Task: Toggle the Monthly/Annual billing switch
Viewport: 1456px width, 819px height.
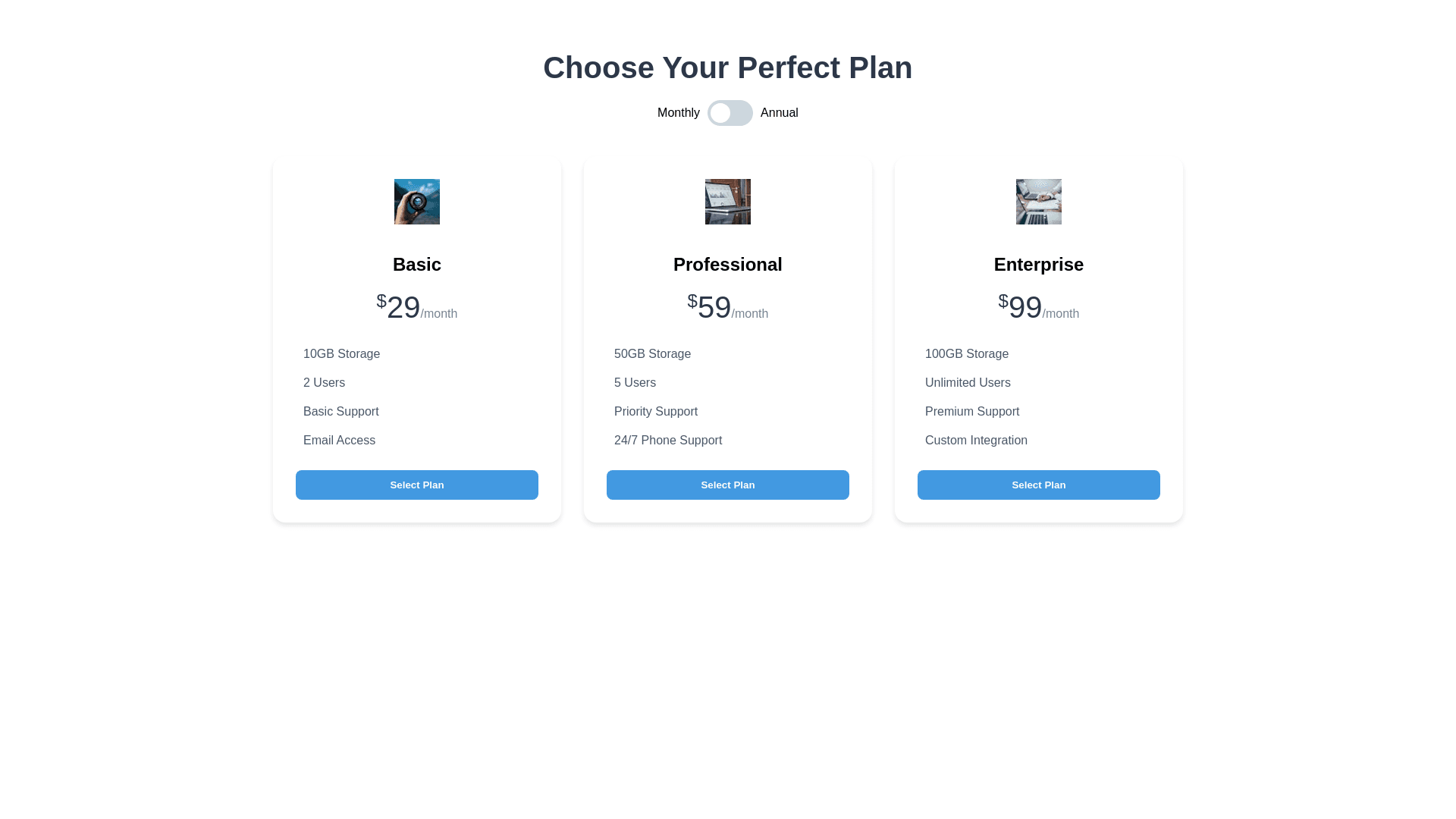Action: 730,113
